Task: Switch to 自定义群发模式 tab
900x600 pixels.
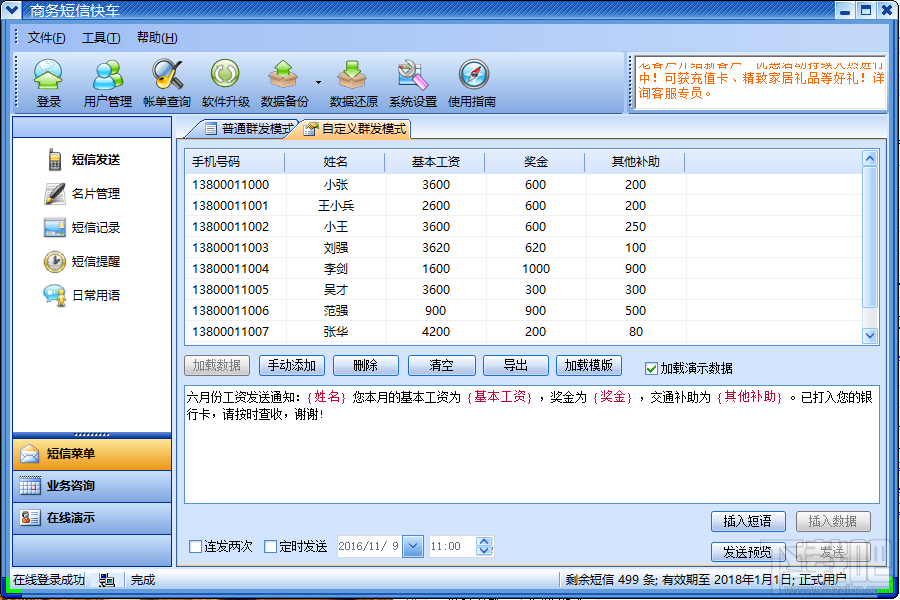Action: [356, 129]
